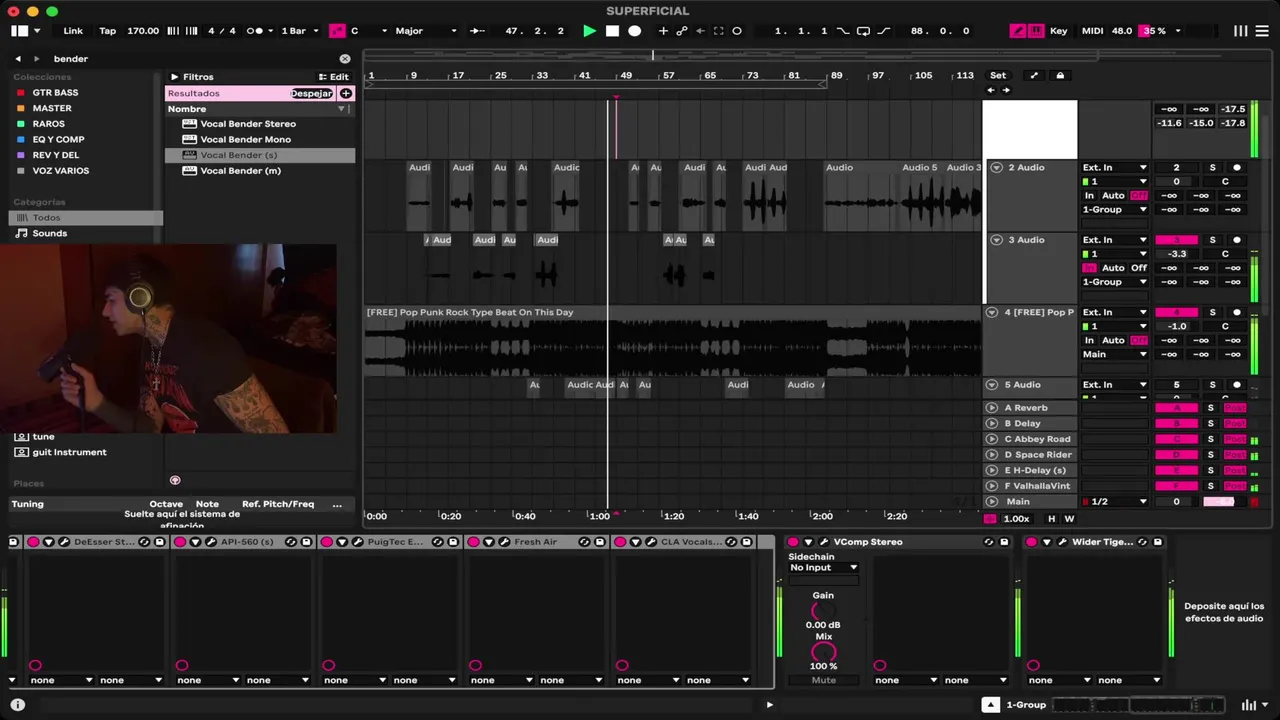Stop playback with the square stop button
Screen dimensions: 1280x720
(x=612, y=31)
